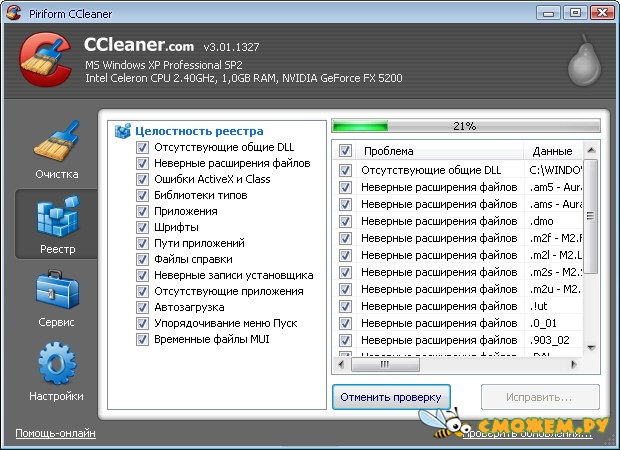Uncheck the result row with C:\WINDO data
The image size is (620, 450).
tap(345, 170)
